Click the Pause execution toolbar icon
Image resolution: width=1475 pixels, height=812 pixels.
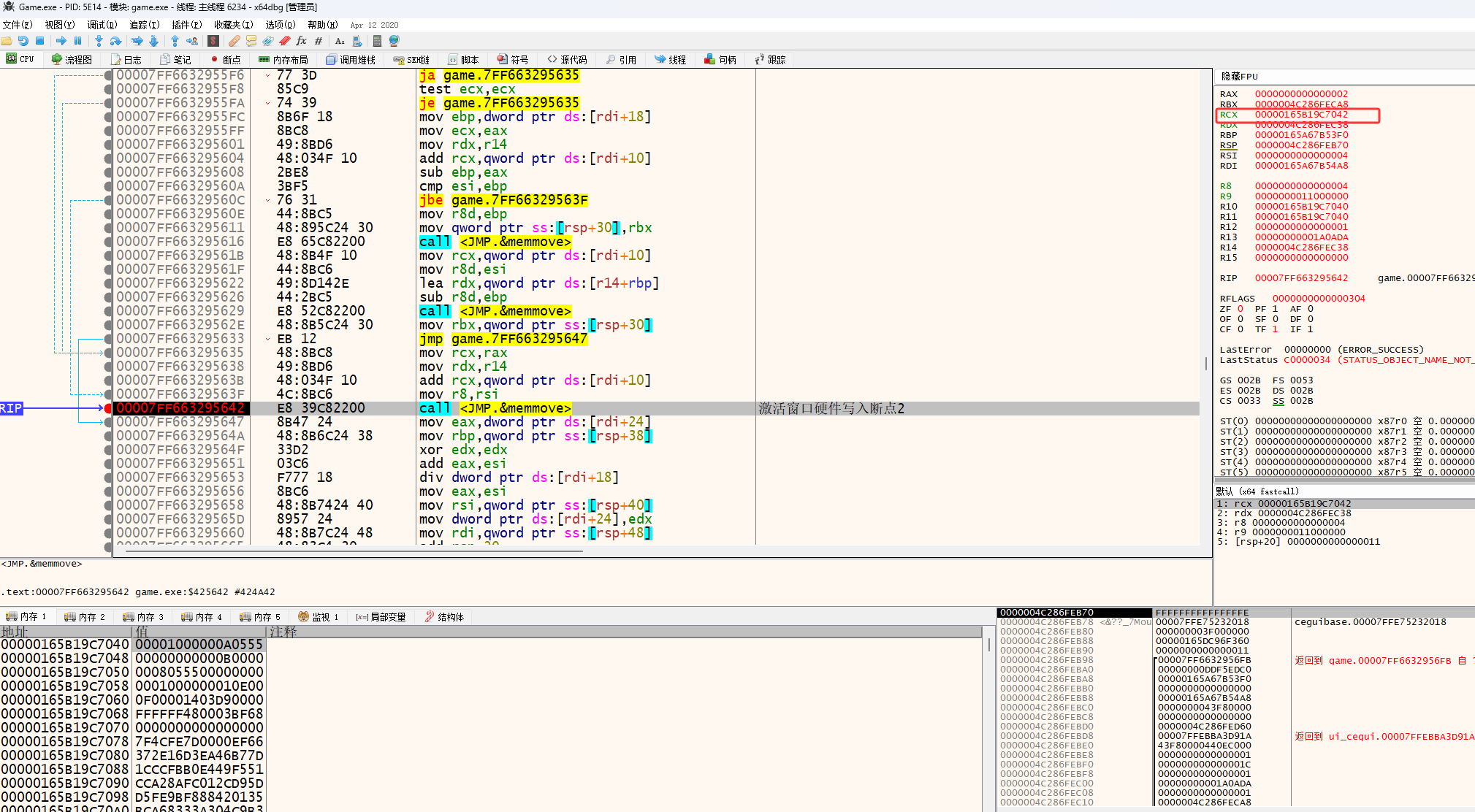click(x=77, y=41)
